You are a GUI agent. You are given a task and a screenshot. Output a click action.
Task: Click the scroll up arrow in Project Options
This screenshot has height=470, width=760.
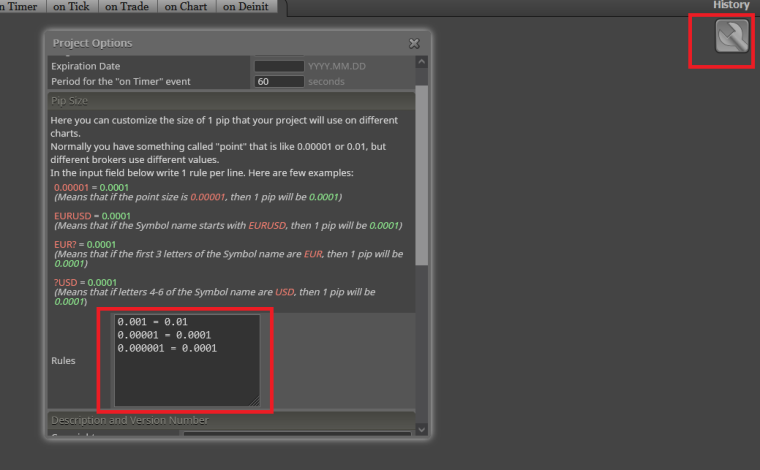(x=421, y=62)
